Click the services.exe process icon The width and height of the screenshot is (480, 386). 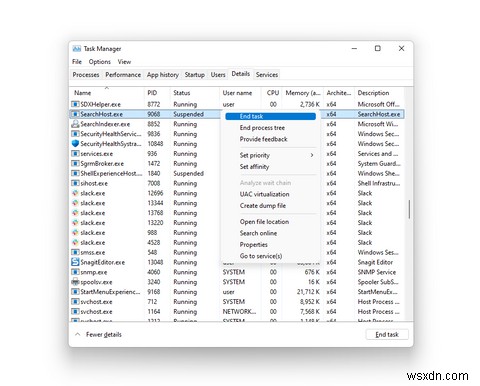coord(75,154)
